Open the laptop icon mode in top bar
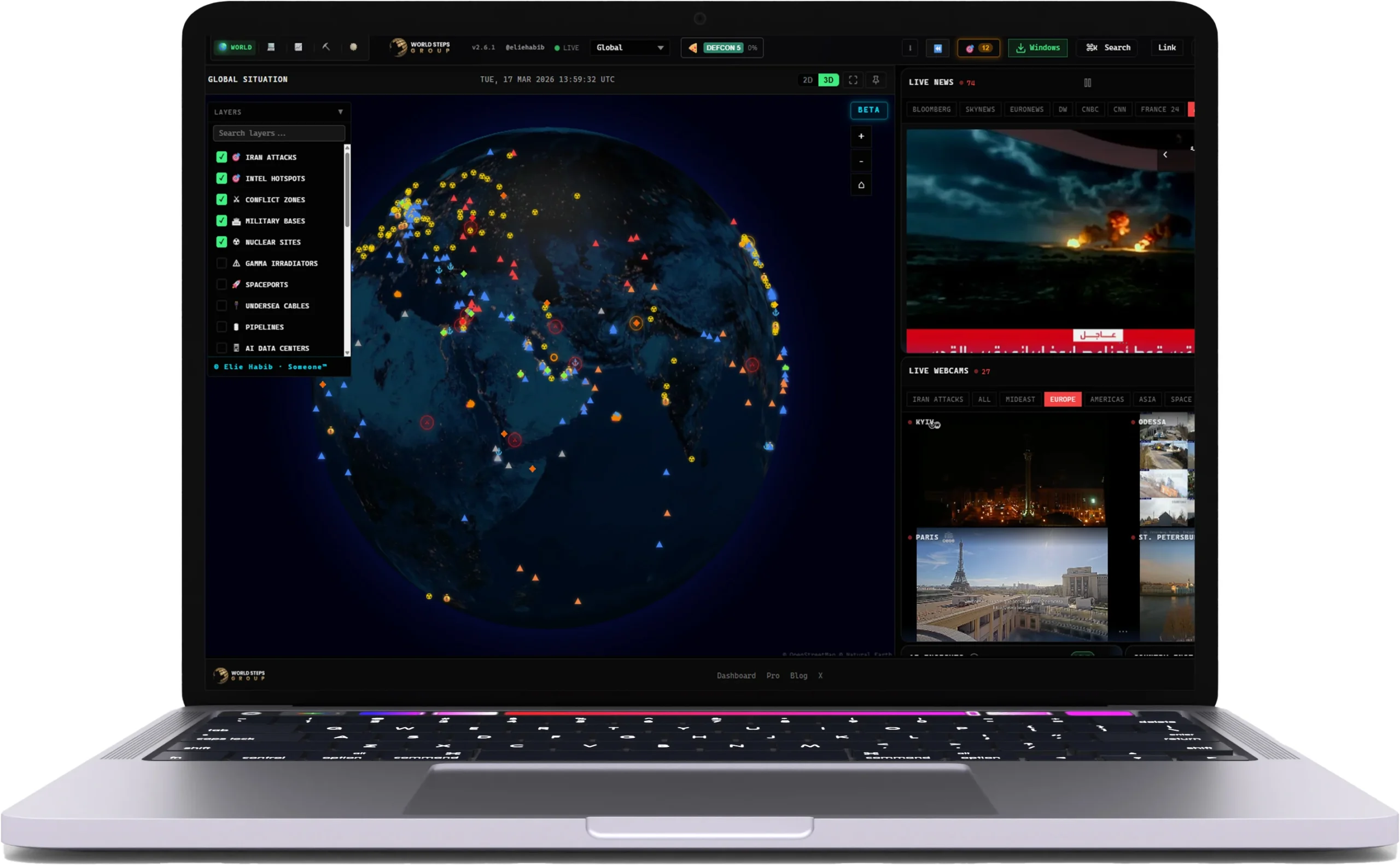This screenshot has width=1400, height=865. [x=271, y=48]
